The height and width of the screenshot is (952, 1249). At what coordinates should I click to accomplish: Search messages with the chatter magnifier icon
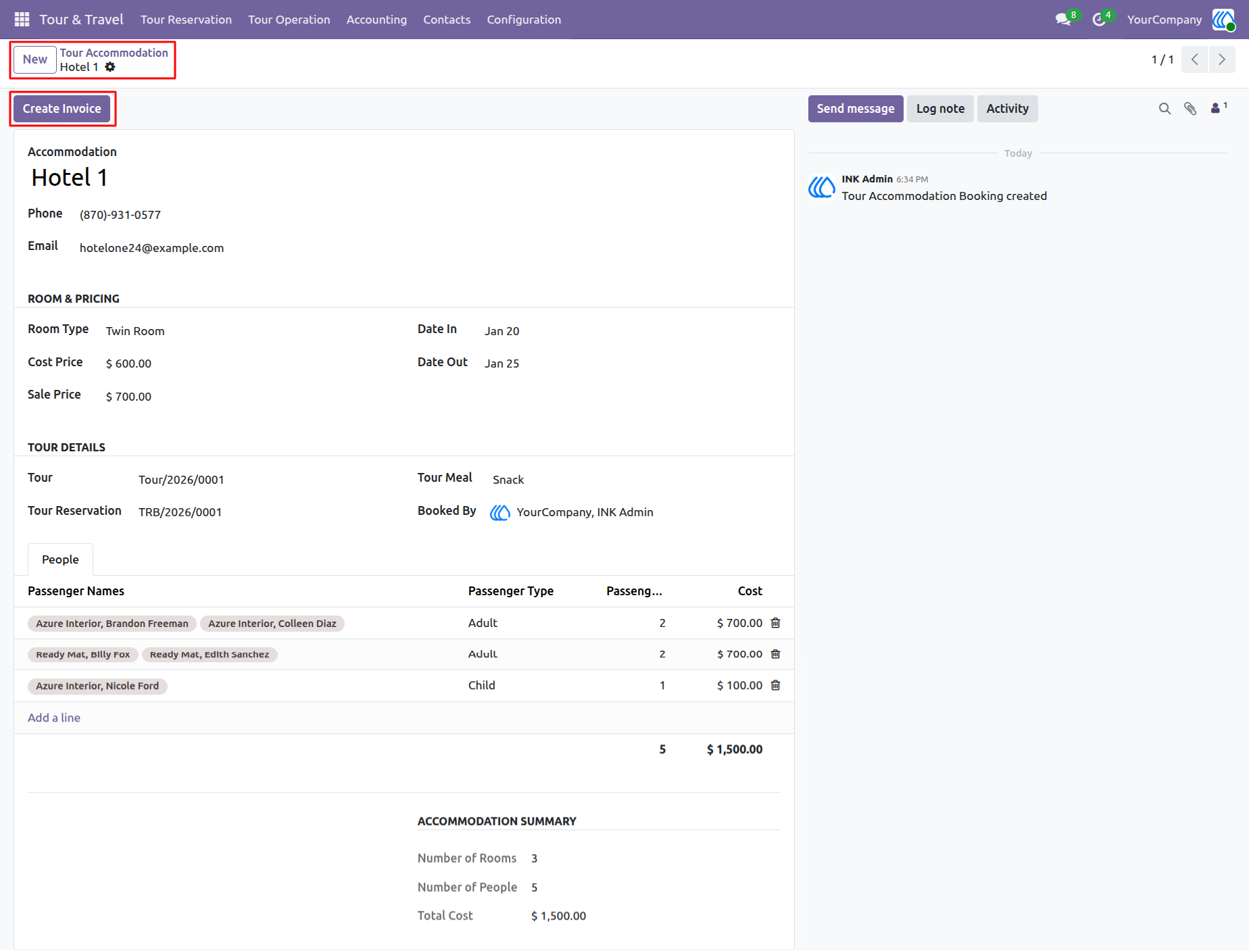pos(1165,109)
